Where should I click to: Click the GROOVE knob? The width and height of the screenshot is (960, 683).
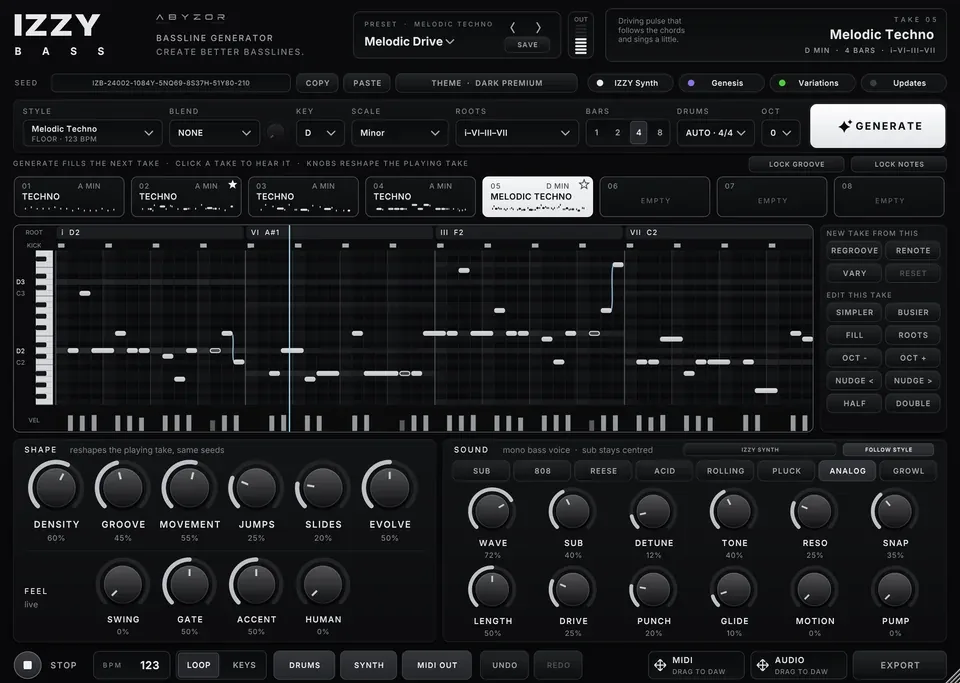coord(122,488)
